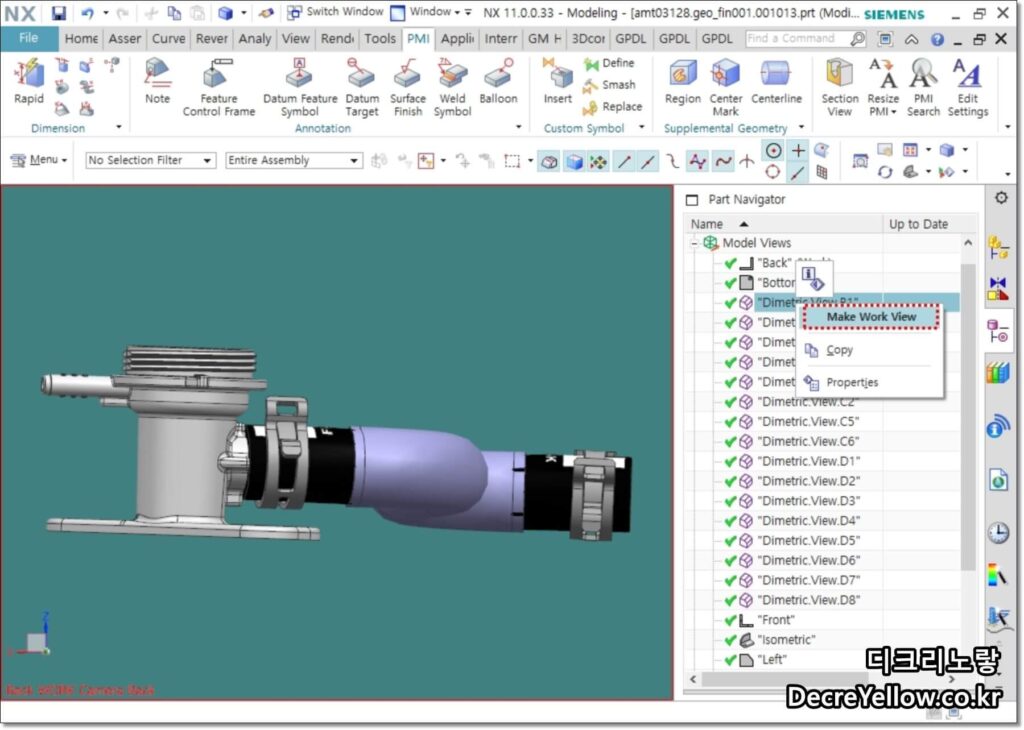Open the Feature Control Frame tool
1024x730 pixels.
click(x=219, y=87)
